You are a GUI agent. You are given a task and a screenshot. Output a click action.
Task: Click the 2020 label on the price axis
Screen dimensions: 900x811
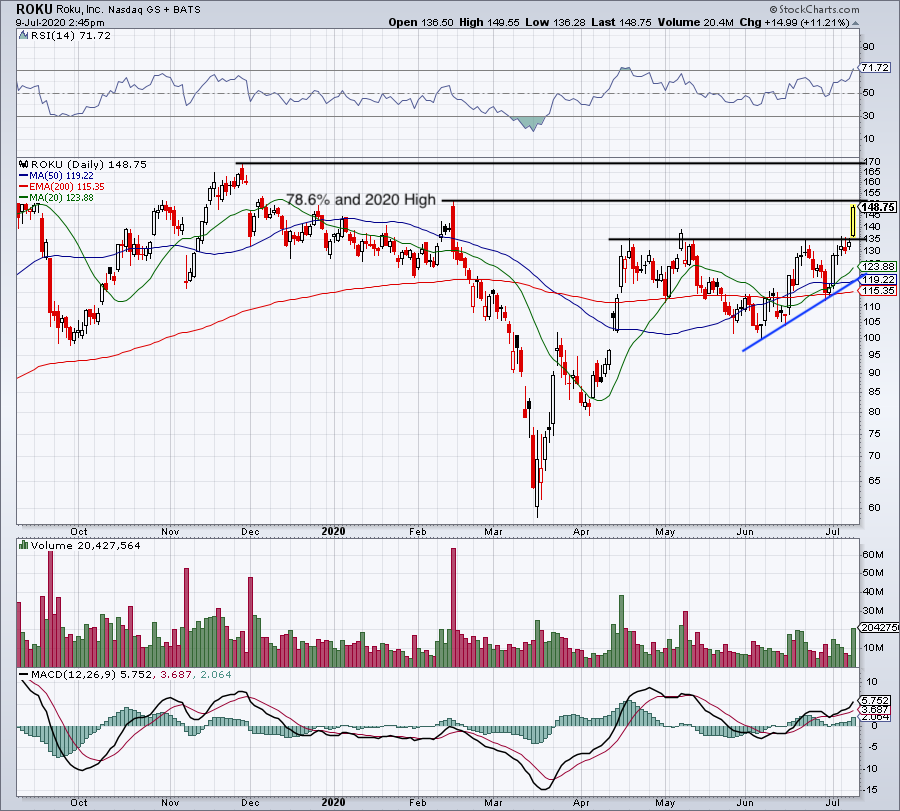point(333,531)
